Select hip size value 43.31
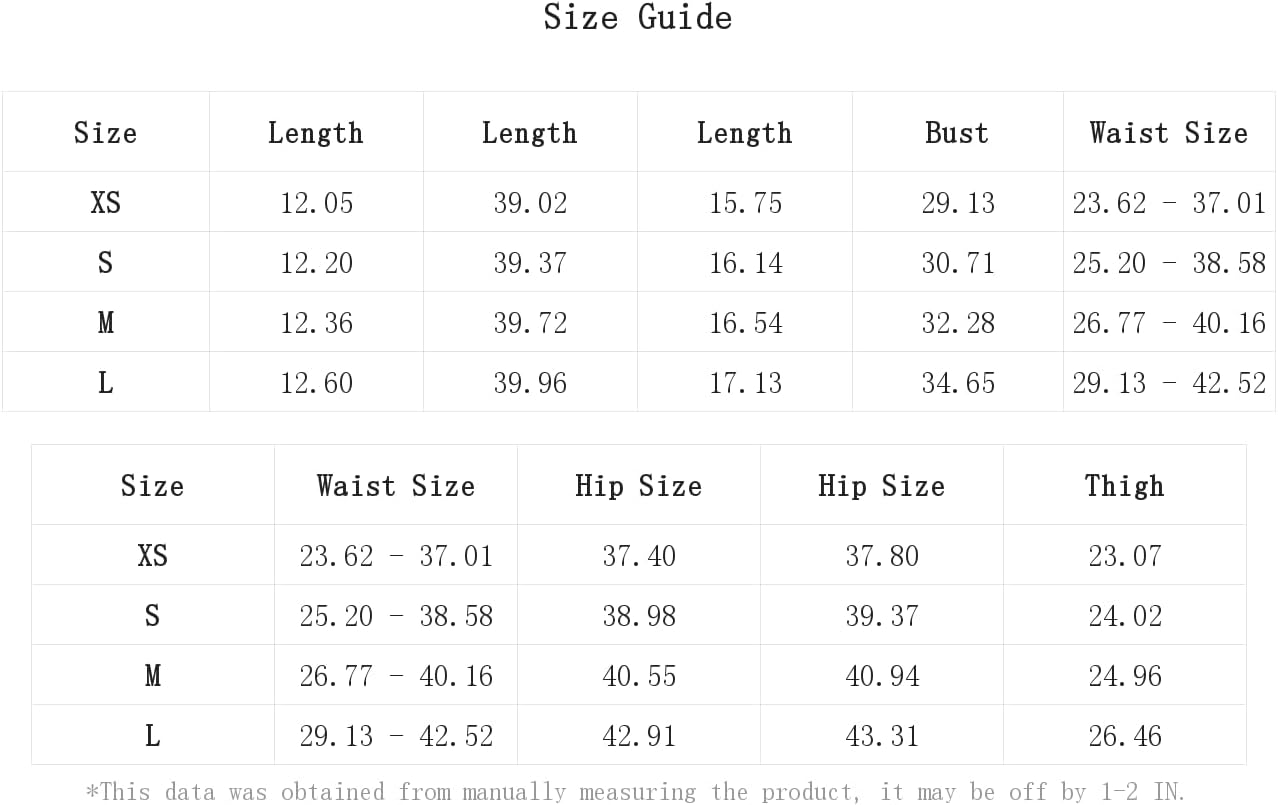1278x805 pixels. 882,736
